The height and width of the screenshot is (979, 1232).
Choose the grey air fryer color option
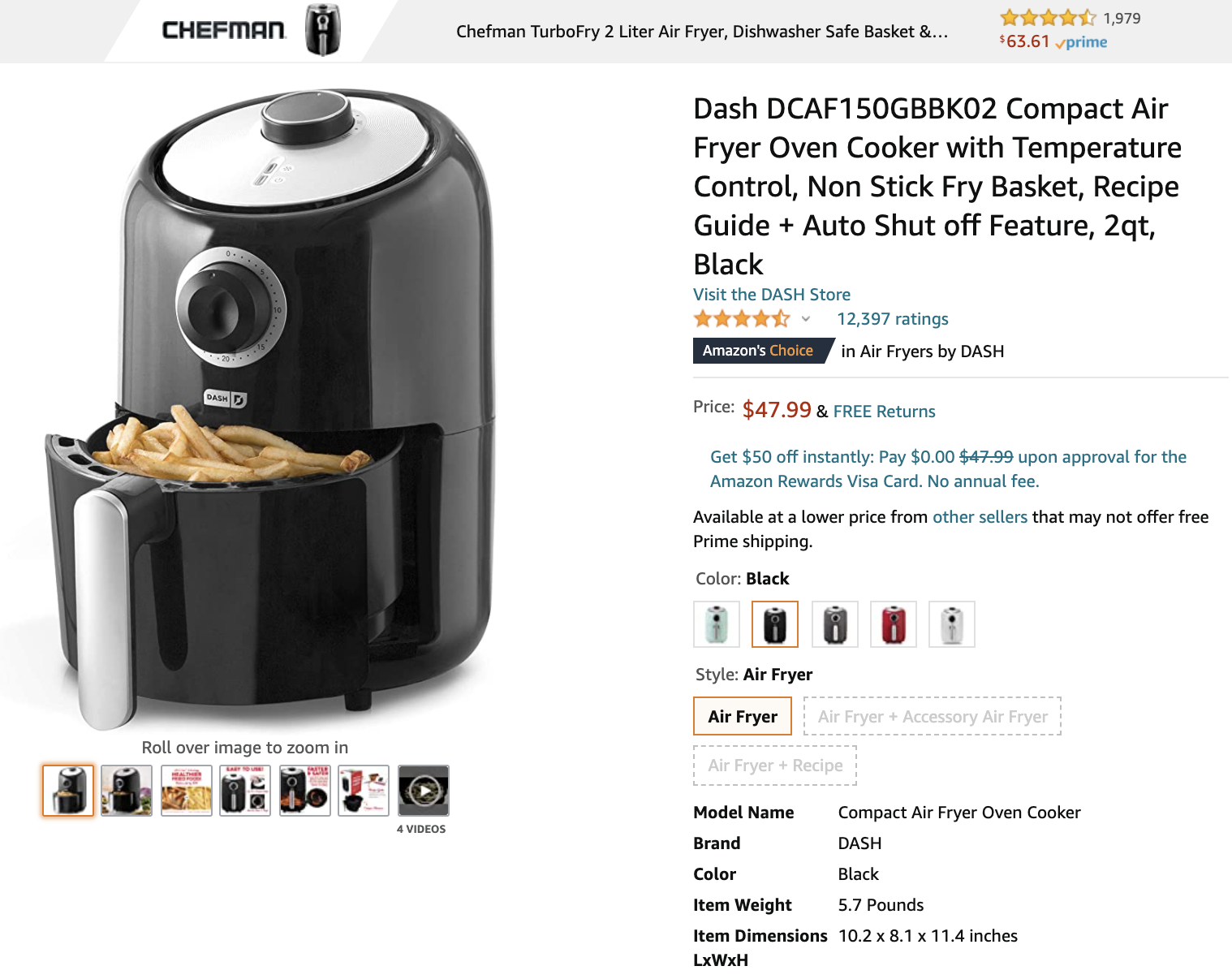click(834, 624)
